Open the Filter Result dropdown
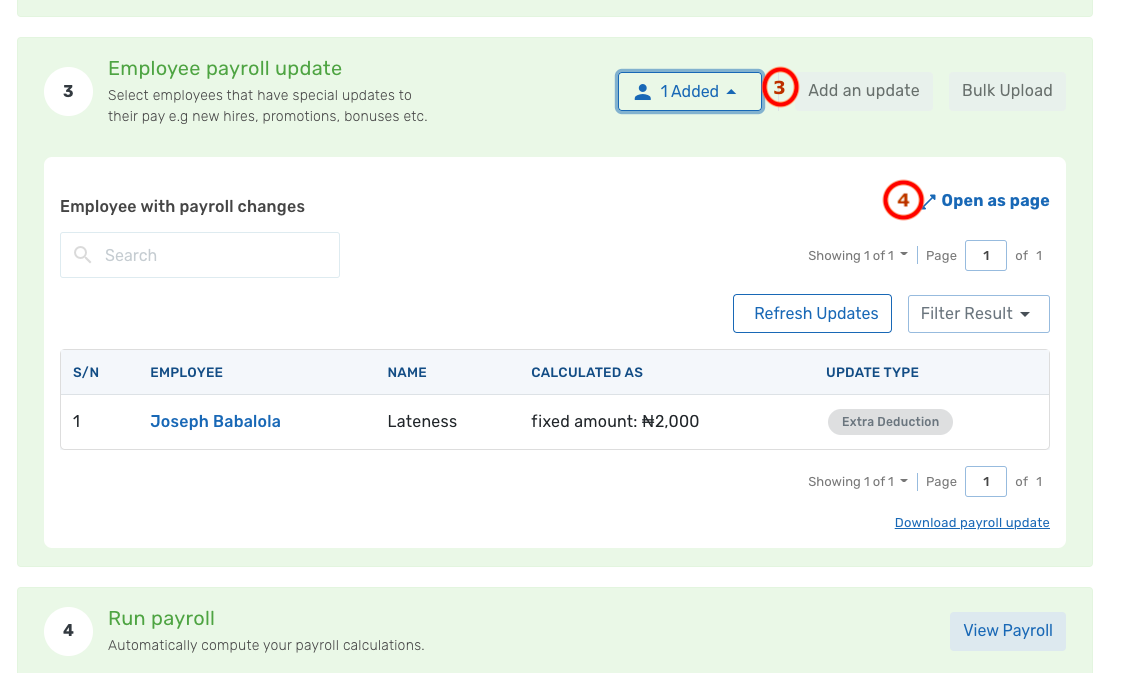This screenshot has height=673, width=1124. click(978, 313)
